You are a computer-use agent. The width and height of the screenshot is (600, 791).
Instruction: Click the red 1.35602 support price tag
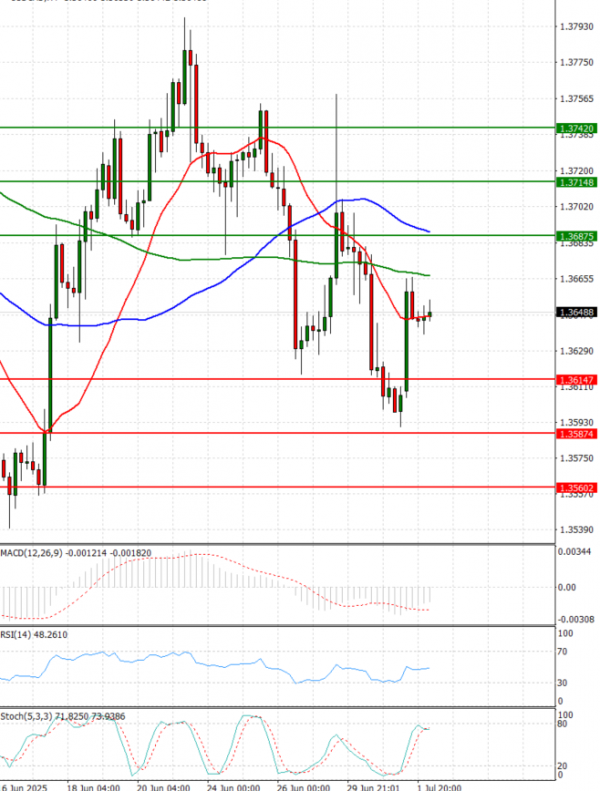coord(576,488)
